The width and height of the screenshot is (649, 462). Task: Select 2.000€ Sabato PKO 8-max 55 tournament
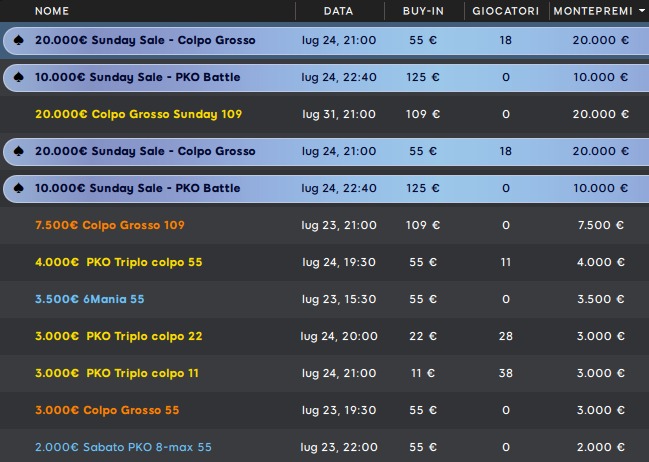pyautogui.click(x=123, y=448)
